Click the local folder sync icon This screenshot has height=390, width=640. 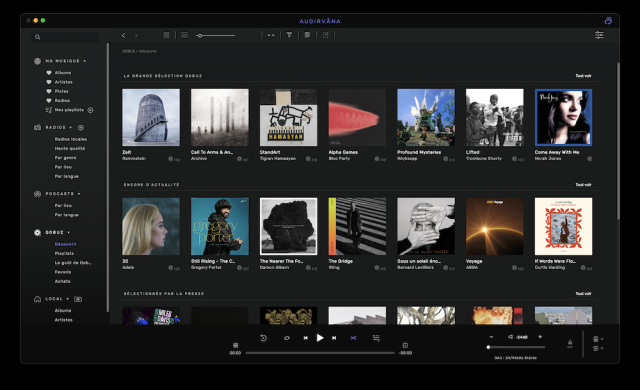[78, 299]
